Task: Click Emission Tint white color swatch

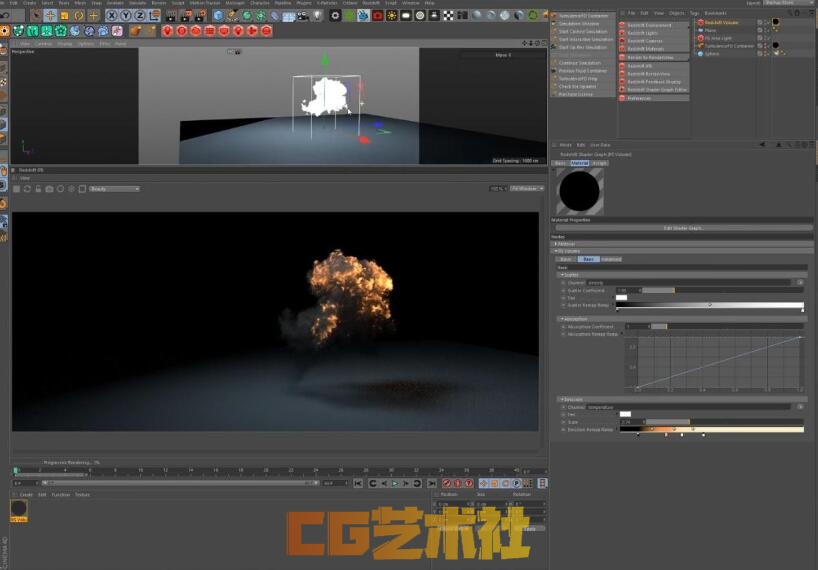Action: click(625, 414)
